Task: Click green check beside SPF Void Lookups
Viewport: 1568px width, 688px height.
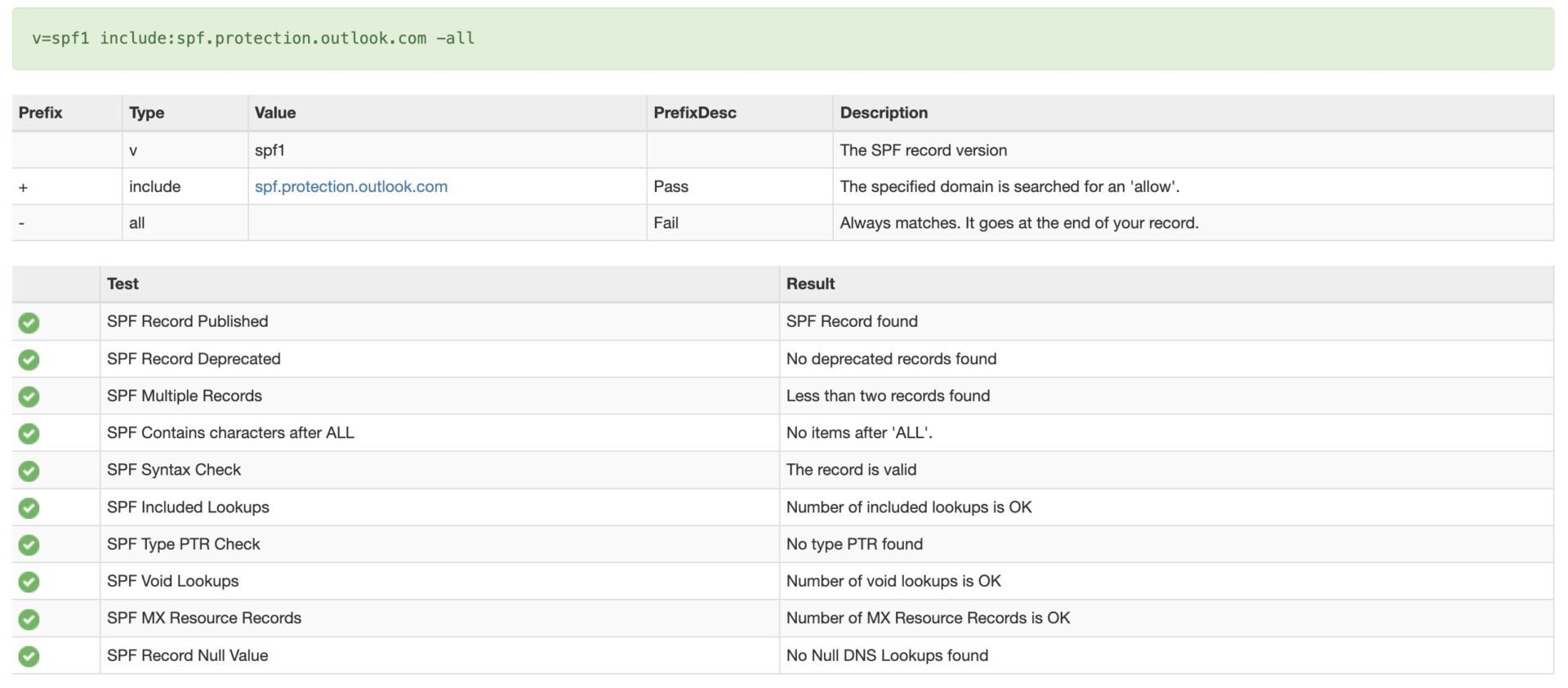Action: point(29,582)
